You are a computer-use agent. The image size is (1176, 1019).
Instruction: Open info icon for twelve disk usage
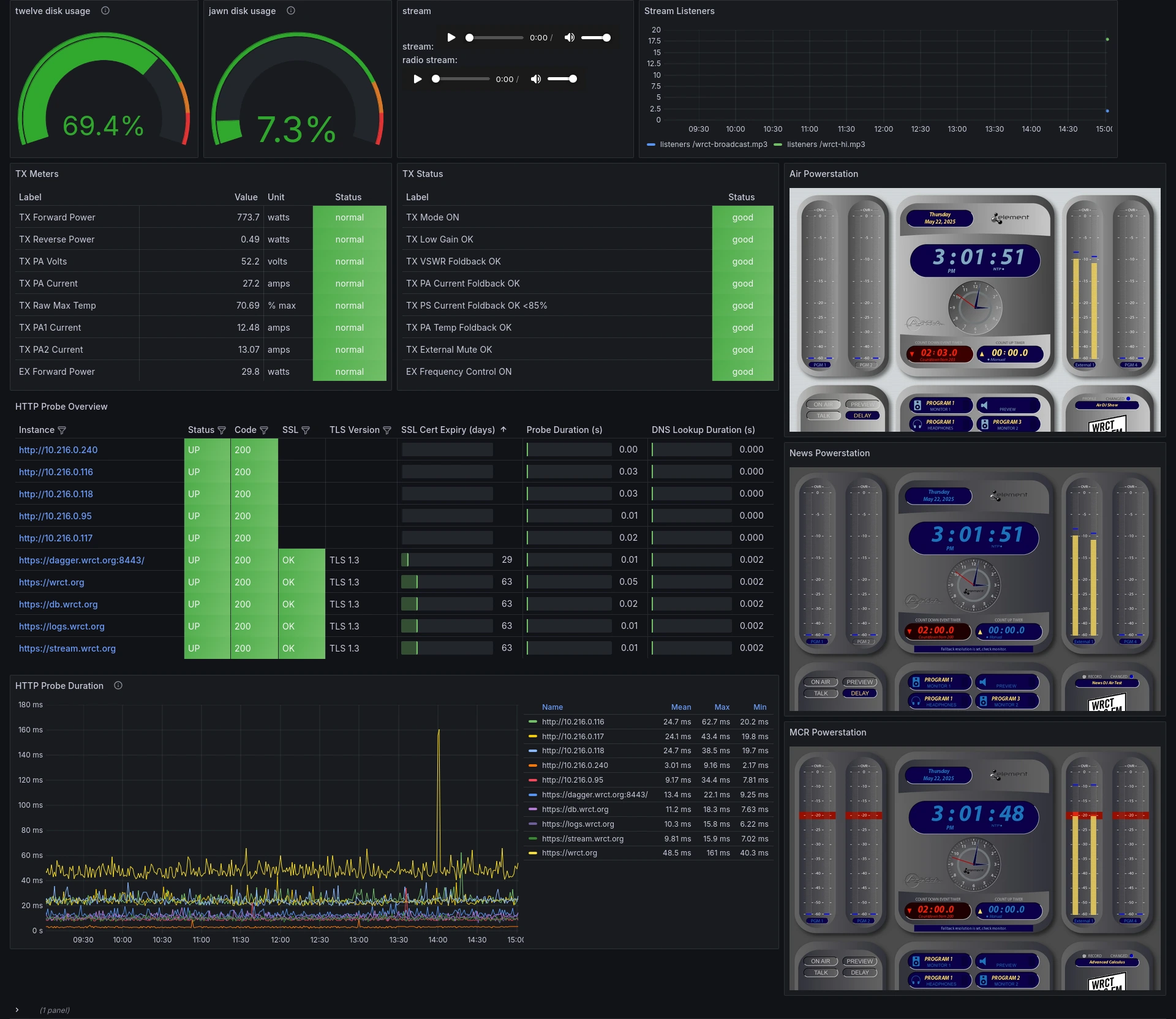point(105,10)
